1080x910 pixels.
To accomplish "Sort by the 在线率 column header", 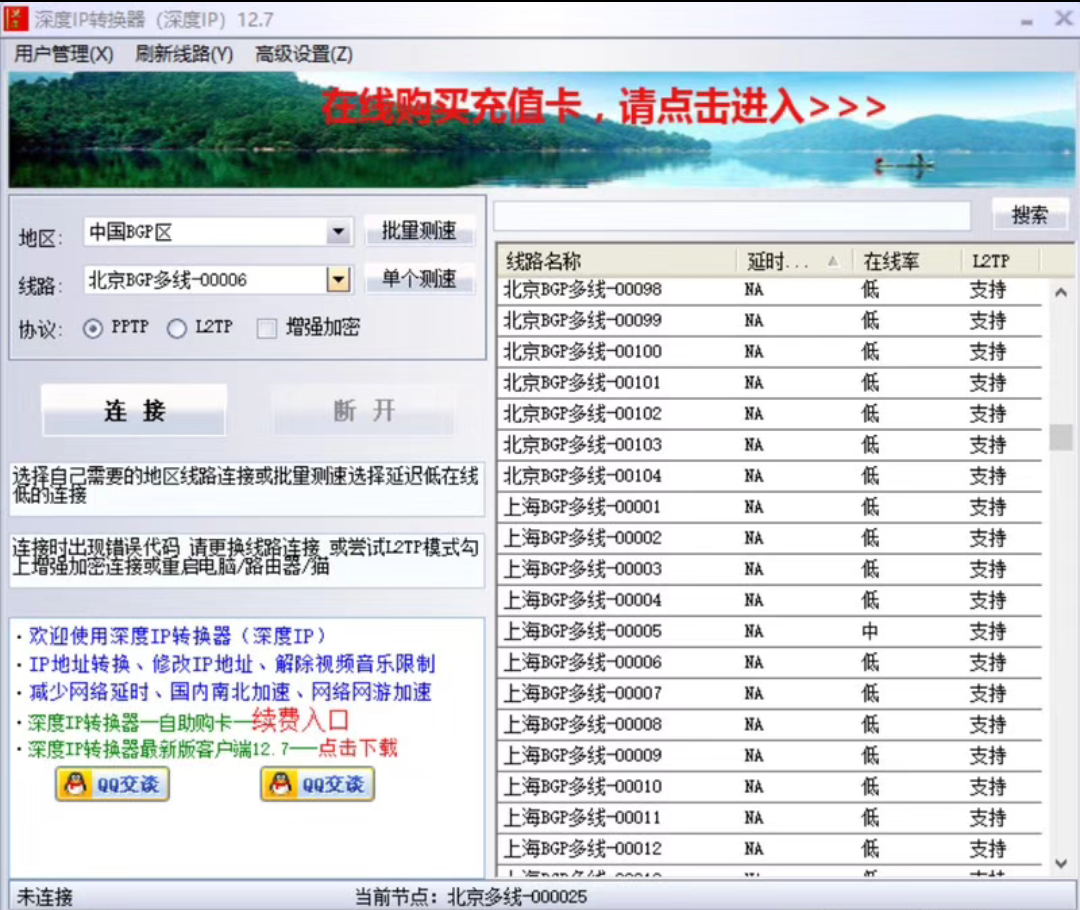I will pyautogui.click(x=907, y=261).
